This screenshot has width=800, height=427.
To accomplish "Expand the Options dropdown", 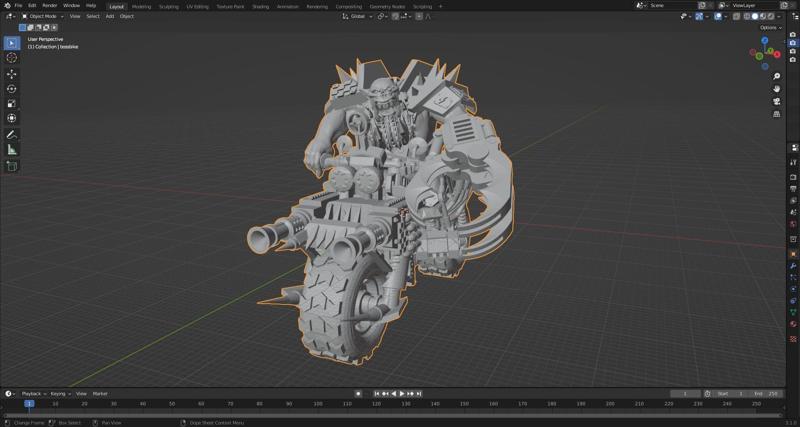I will click(770, 28).
